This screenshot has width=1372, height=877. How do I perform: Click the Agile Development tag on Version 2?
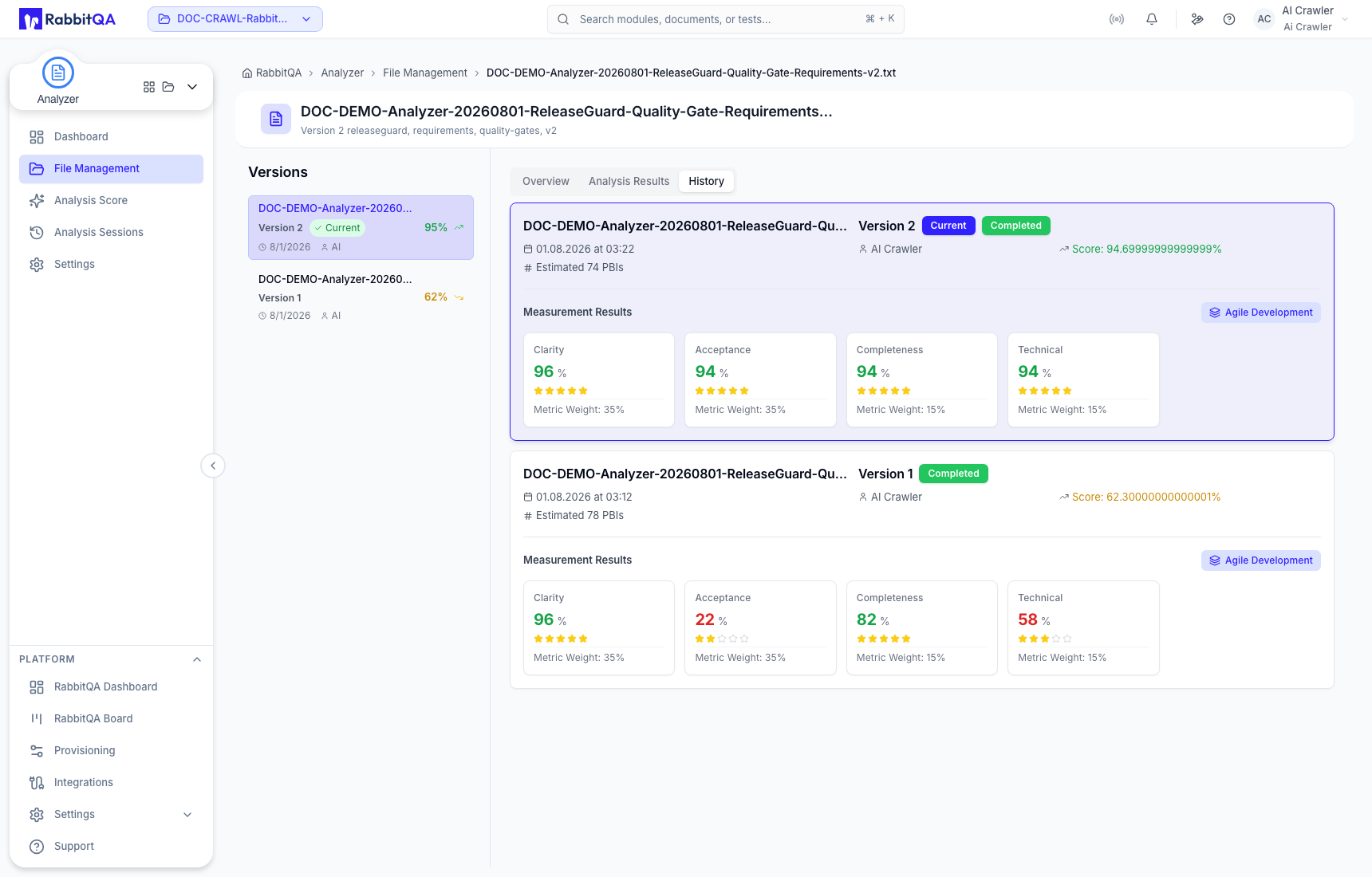[1261, 313]
